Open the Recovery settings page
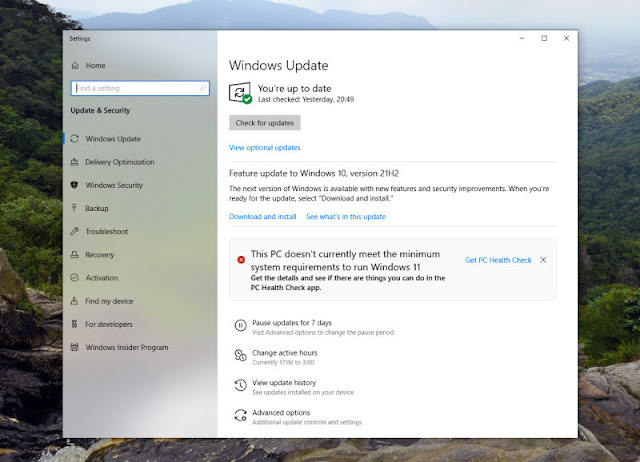This screenshot has width=640, height=462. click(100, 255)
